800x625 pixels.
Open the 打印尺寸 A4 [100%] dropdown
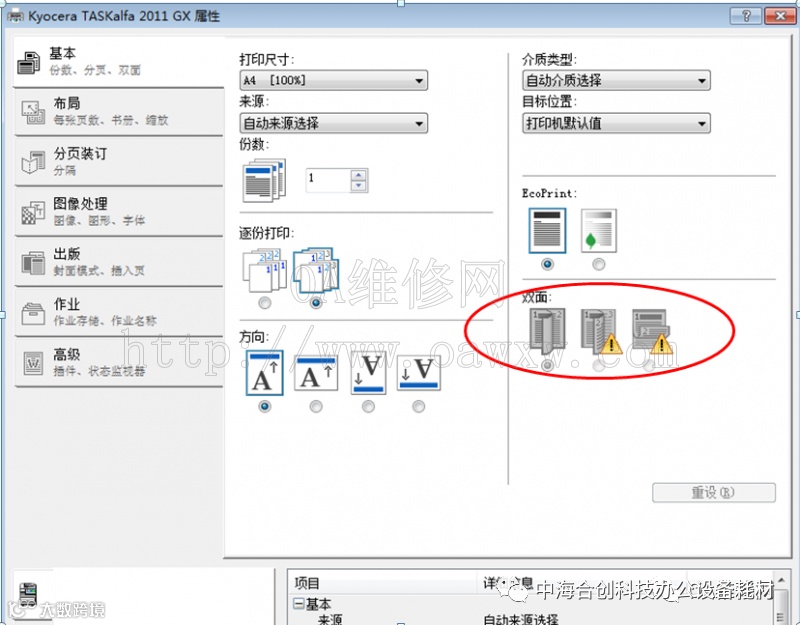(x=333, y=81)
